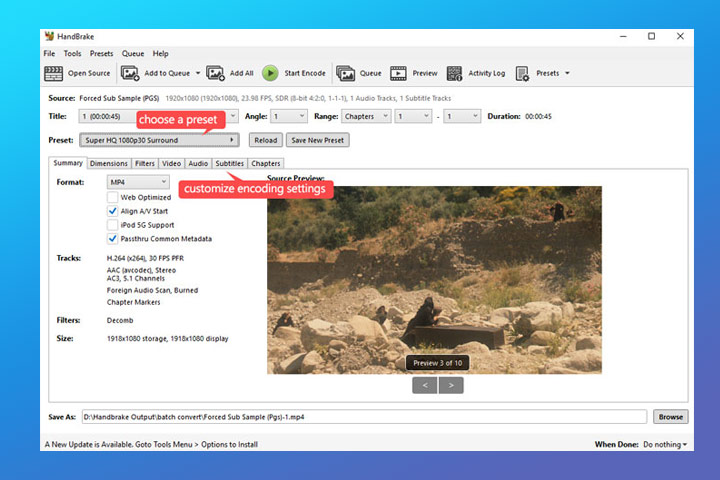Click the '1918x1080 storage' size text

coord(137,339)
